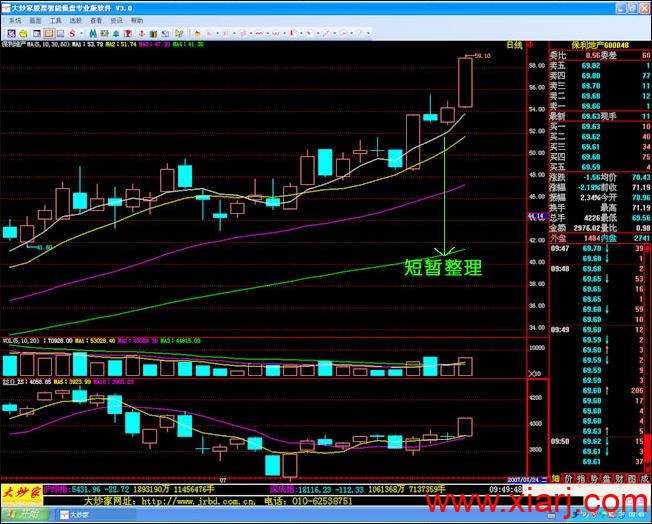The height and width of the screenshot is (524, 652).
Task: Click the 59.10 high price label
Action: [483, 55]
